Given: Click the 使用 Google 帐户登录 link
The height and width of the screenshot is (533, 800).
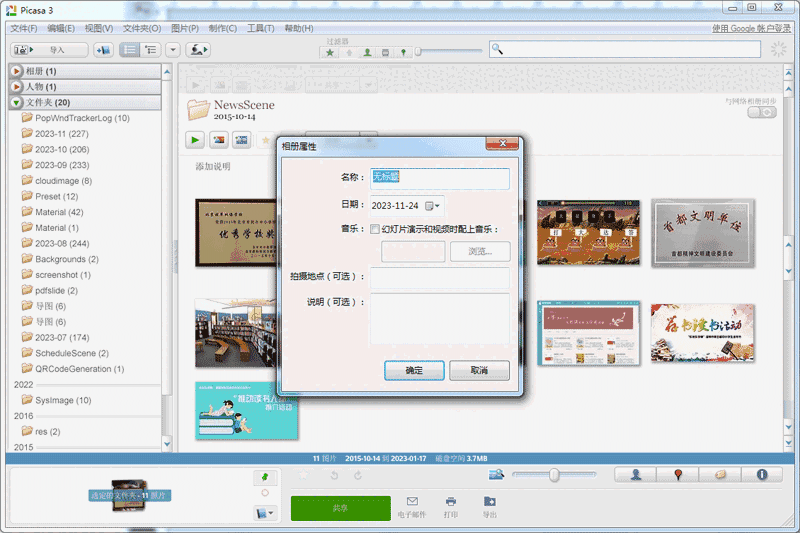Looking at the screenshot, I should point(751,29).
